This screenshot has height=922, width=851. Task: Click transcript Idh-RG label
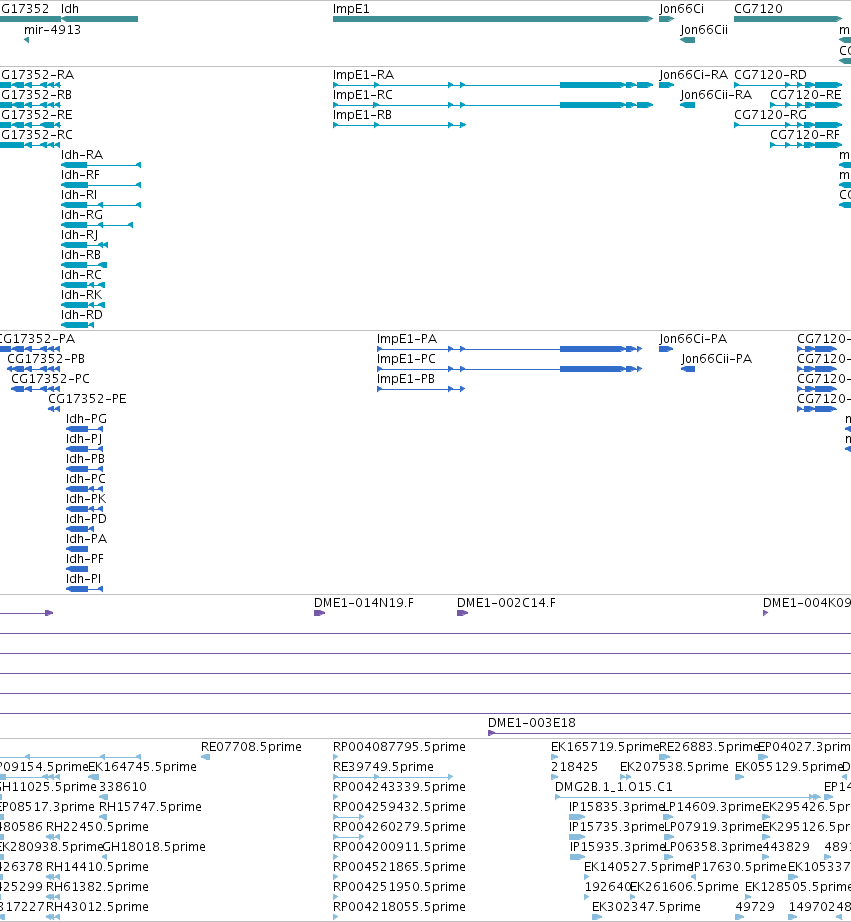coord(82,215)
